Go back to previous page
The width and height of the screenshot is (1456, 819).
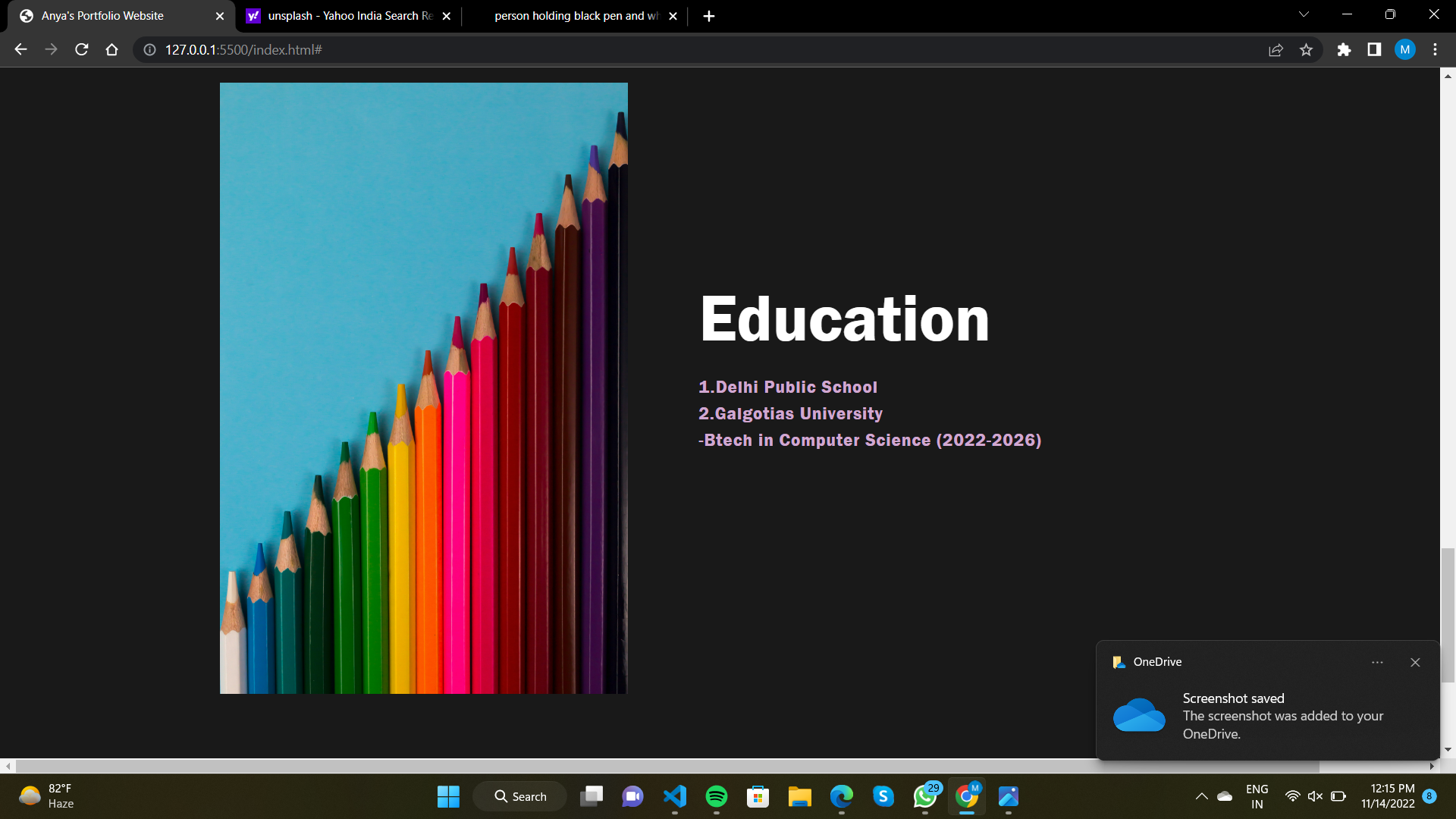point(20,49)
